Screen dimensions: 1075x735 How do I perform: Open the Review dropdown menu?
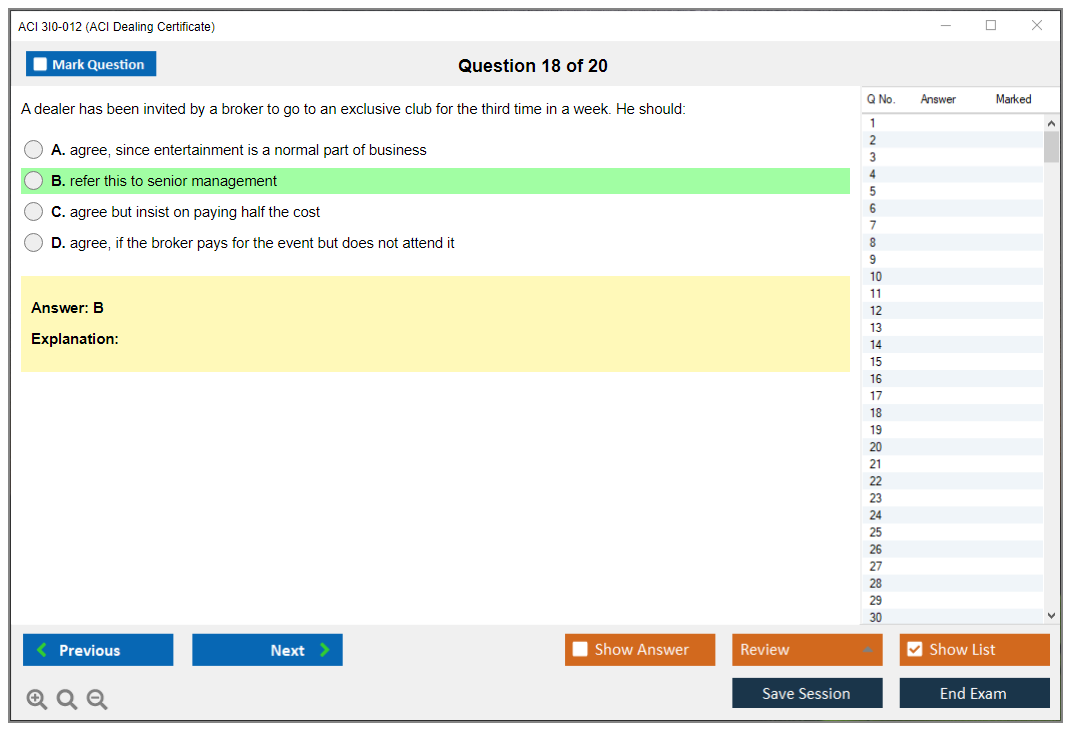807,650
